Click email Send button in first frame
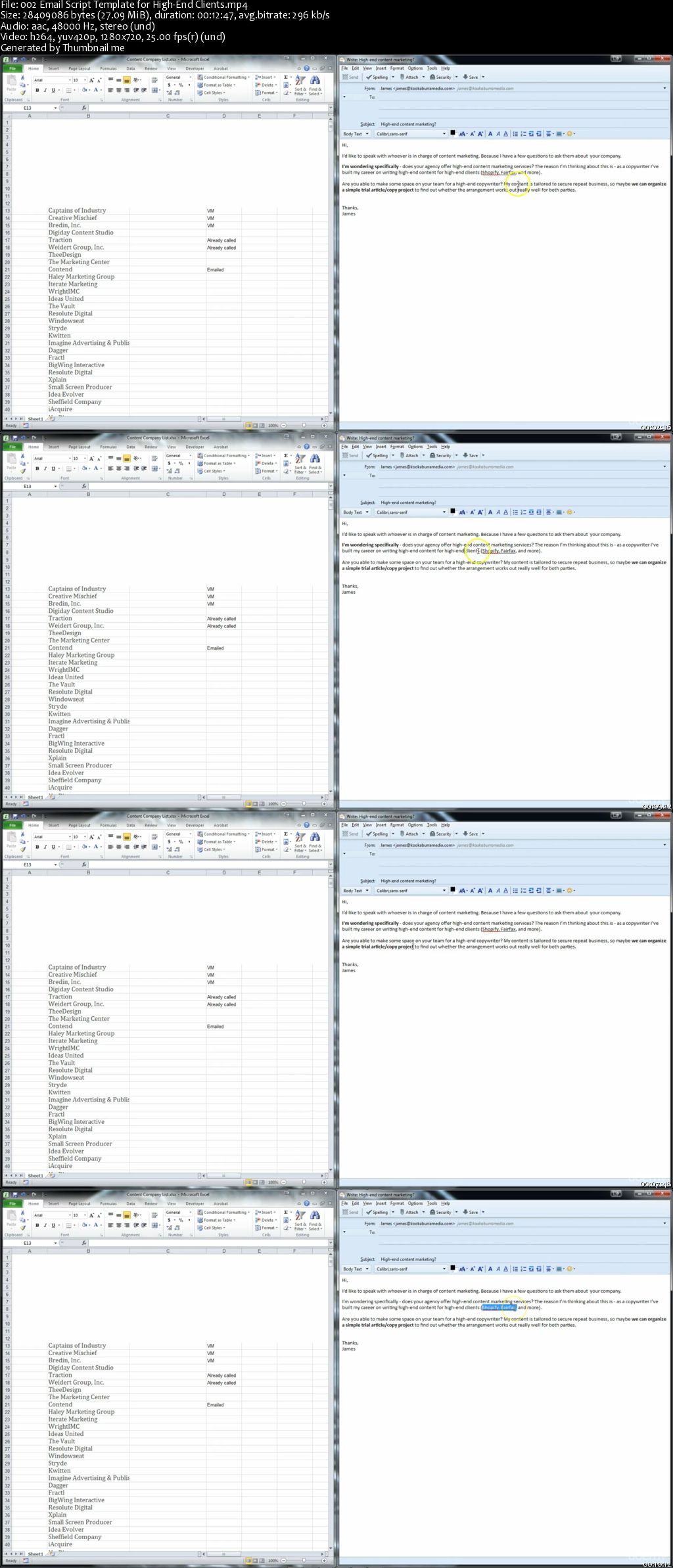Screen dimensions: 673x1568 pyautogui.click(x=350, y=78)
